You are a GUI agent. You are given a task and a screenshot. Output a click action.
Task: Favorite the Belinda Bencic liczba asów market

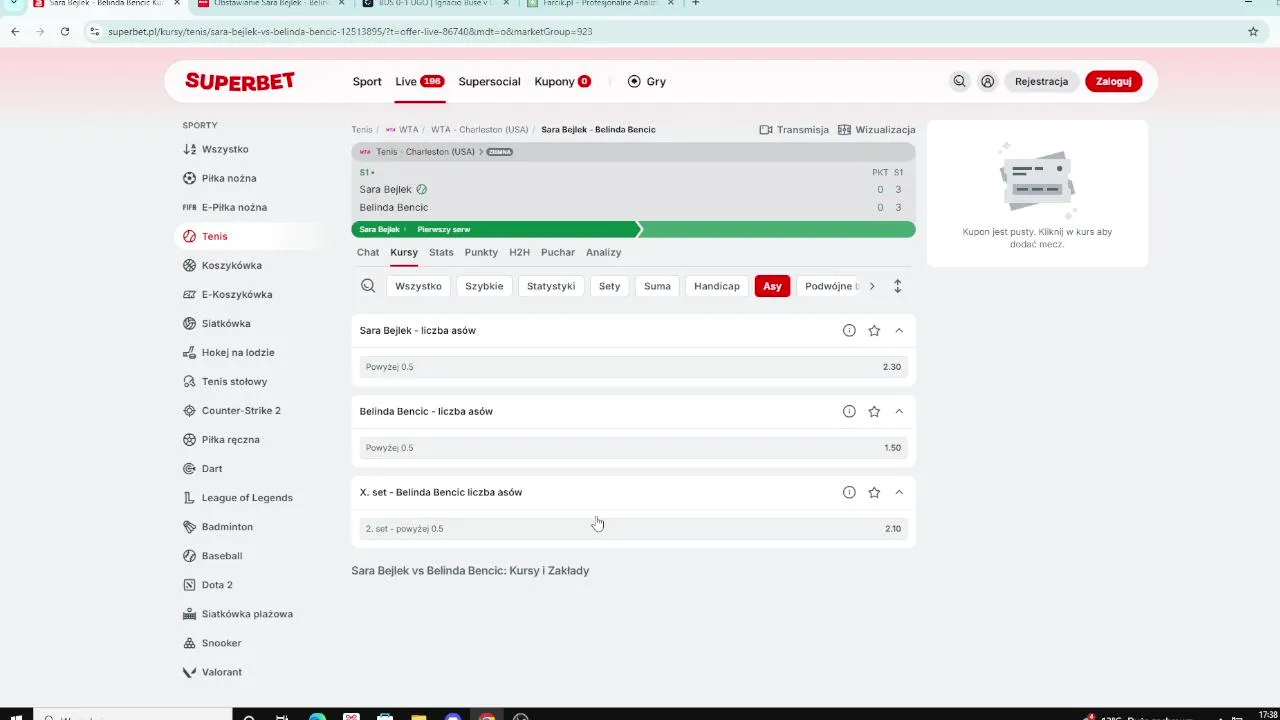pos(874,412)
